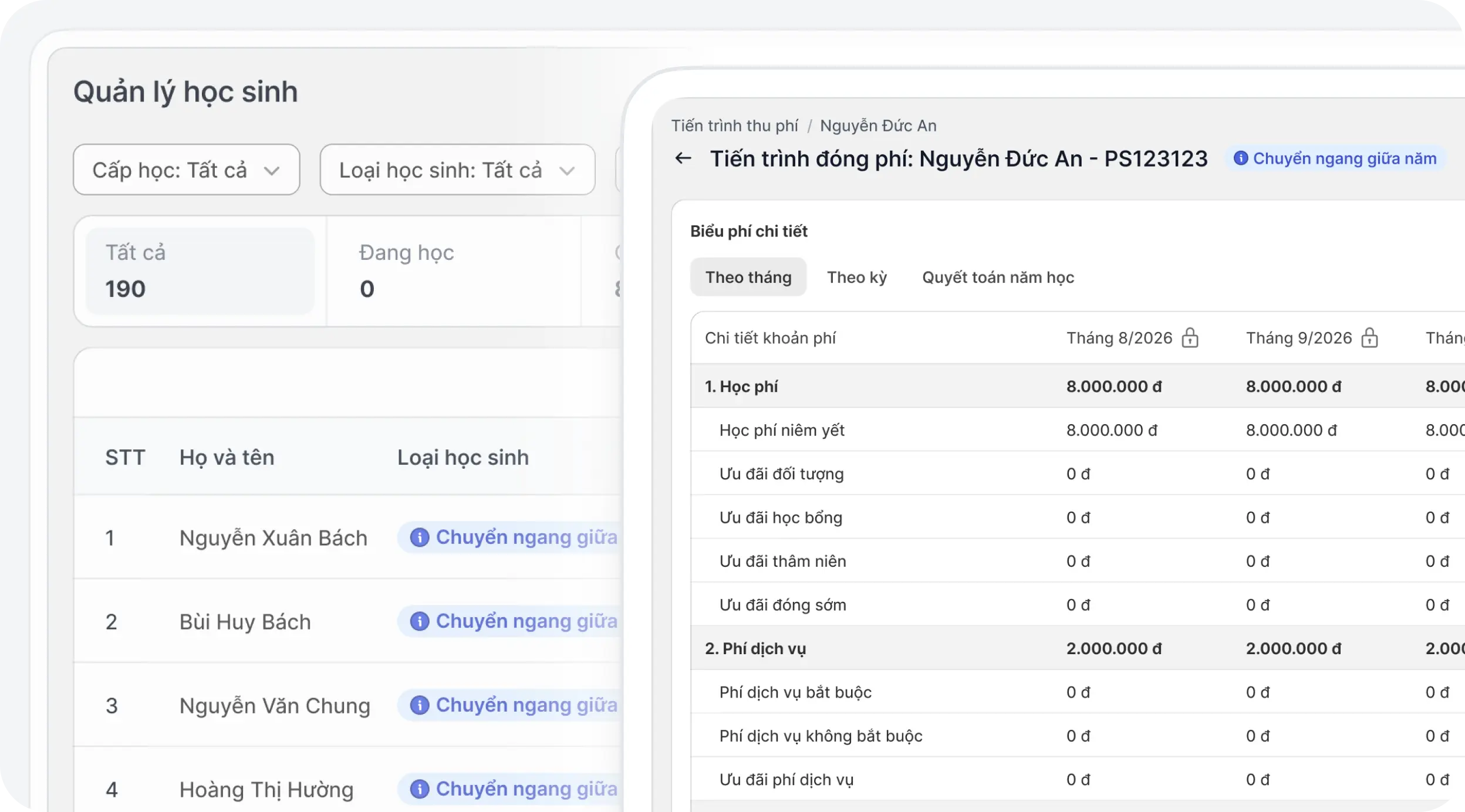This screenshot has width=1465, height=812.
Task: Click the info icon in the header Chuyển ngang giữa năm badge
Action: pos(1240,158)
